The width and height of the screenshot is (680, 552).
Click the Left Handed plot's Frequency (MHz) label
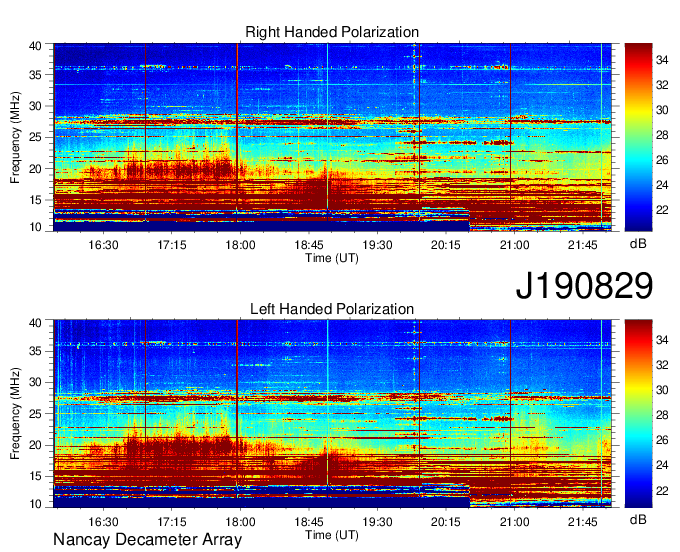click(x=15, y=414)
